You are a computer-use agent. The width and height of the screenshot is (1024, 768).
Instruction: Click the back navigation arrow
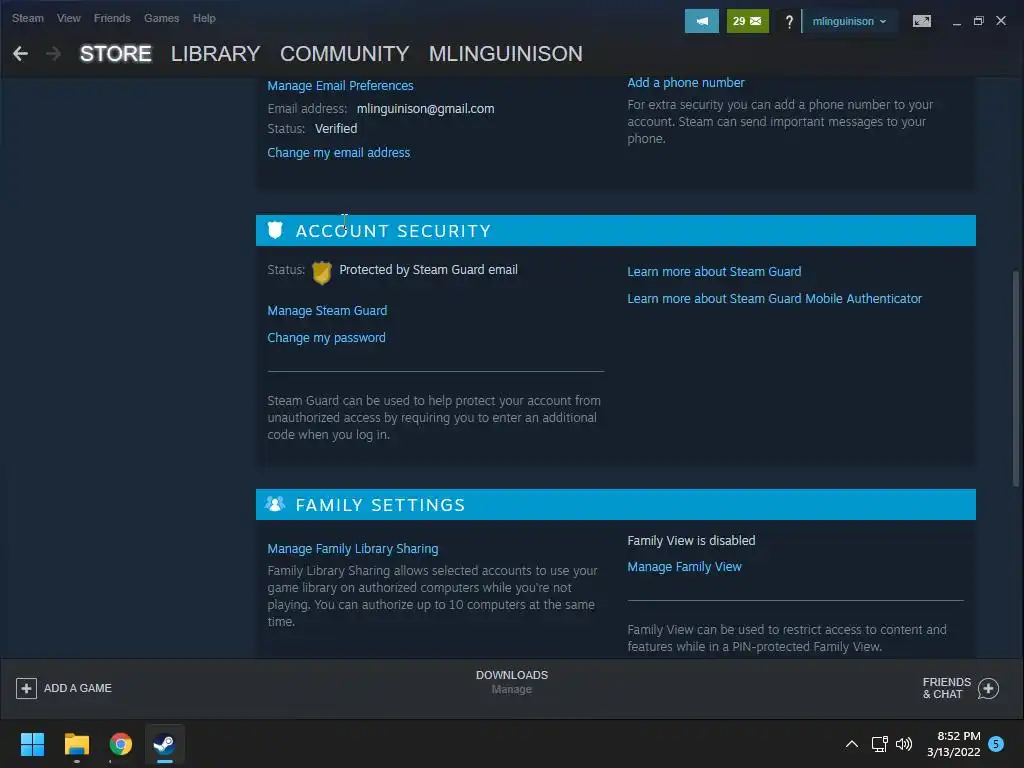point(20,54)
